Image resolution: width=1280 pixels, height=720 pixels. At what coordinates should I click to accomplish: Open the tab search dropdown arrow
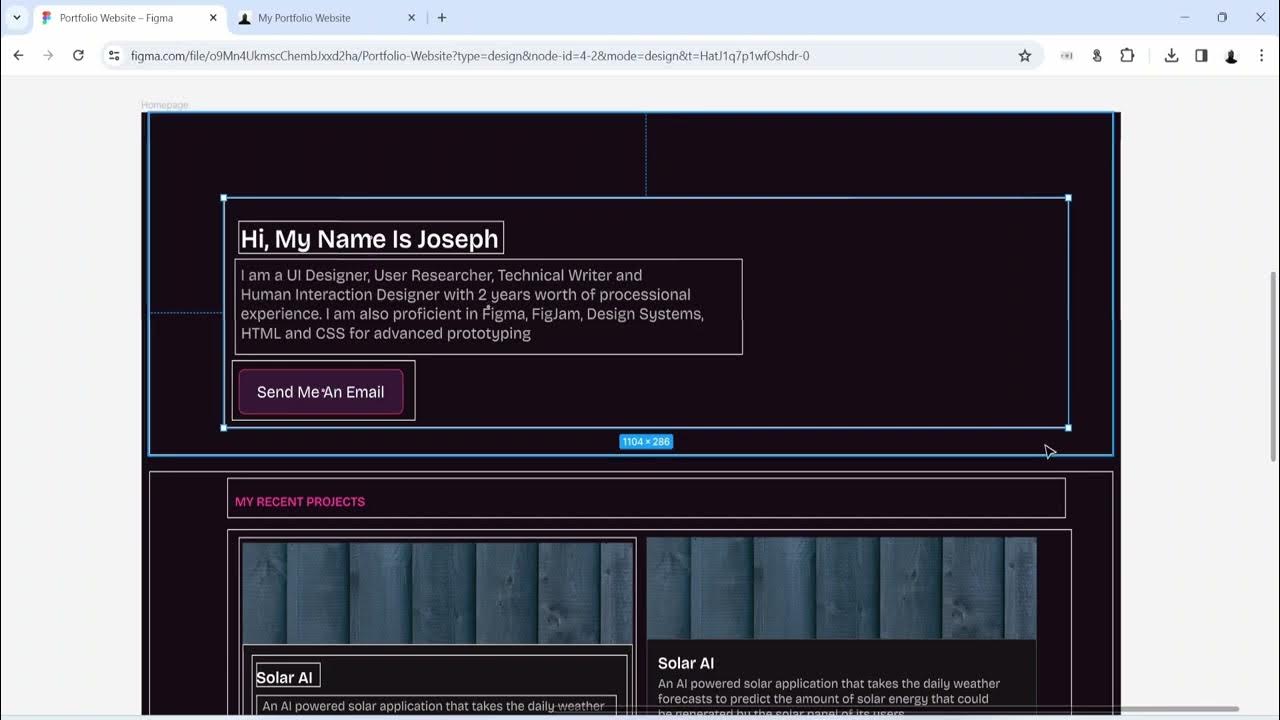pyautogui.click(x=17, y=18)
